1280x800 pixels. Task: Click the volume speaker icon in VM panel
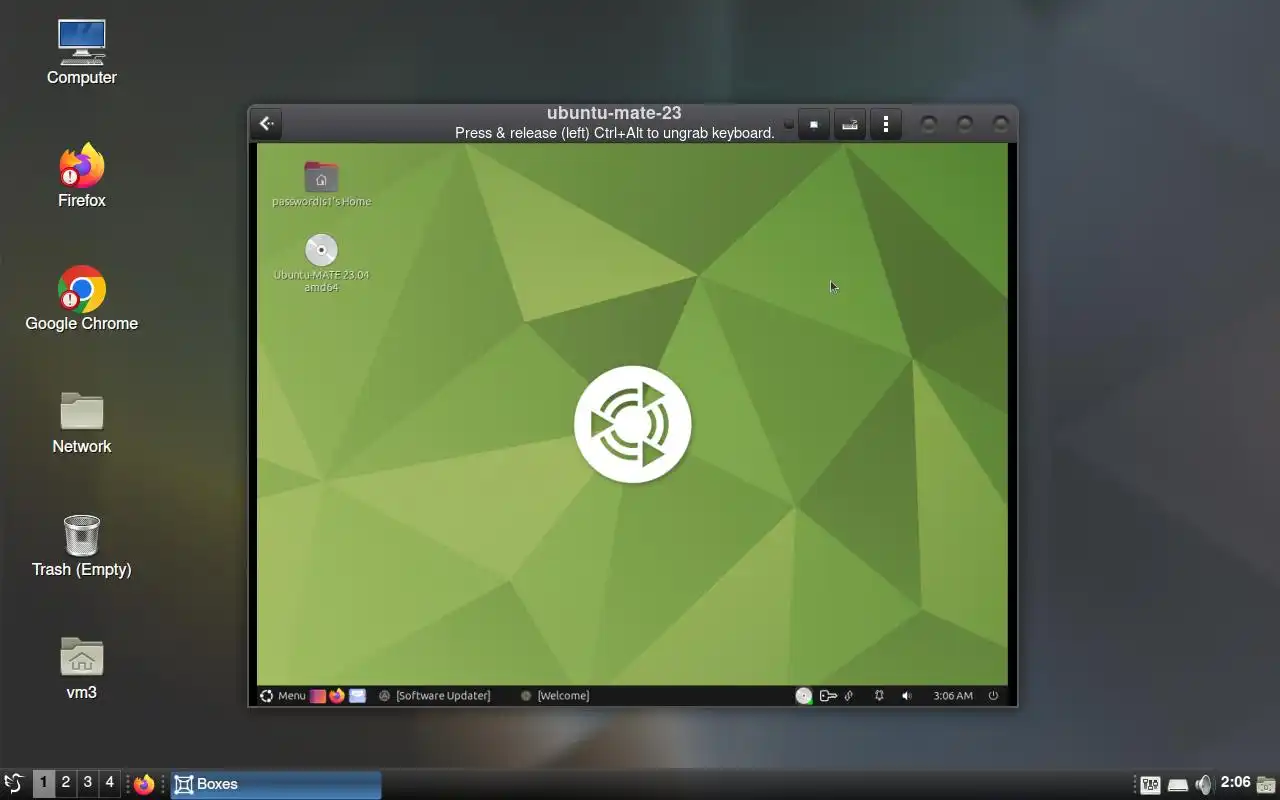tap(907, 696)
